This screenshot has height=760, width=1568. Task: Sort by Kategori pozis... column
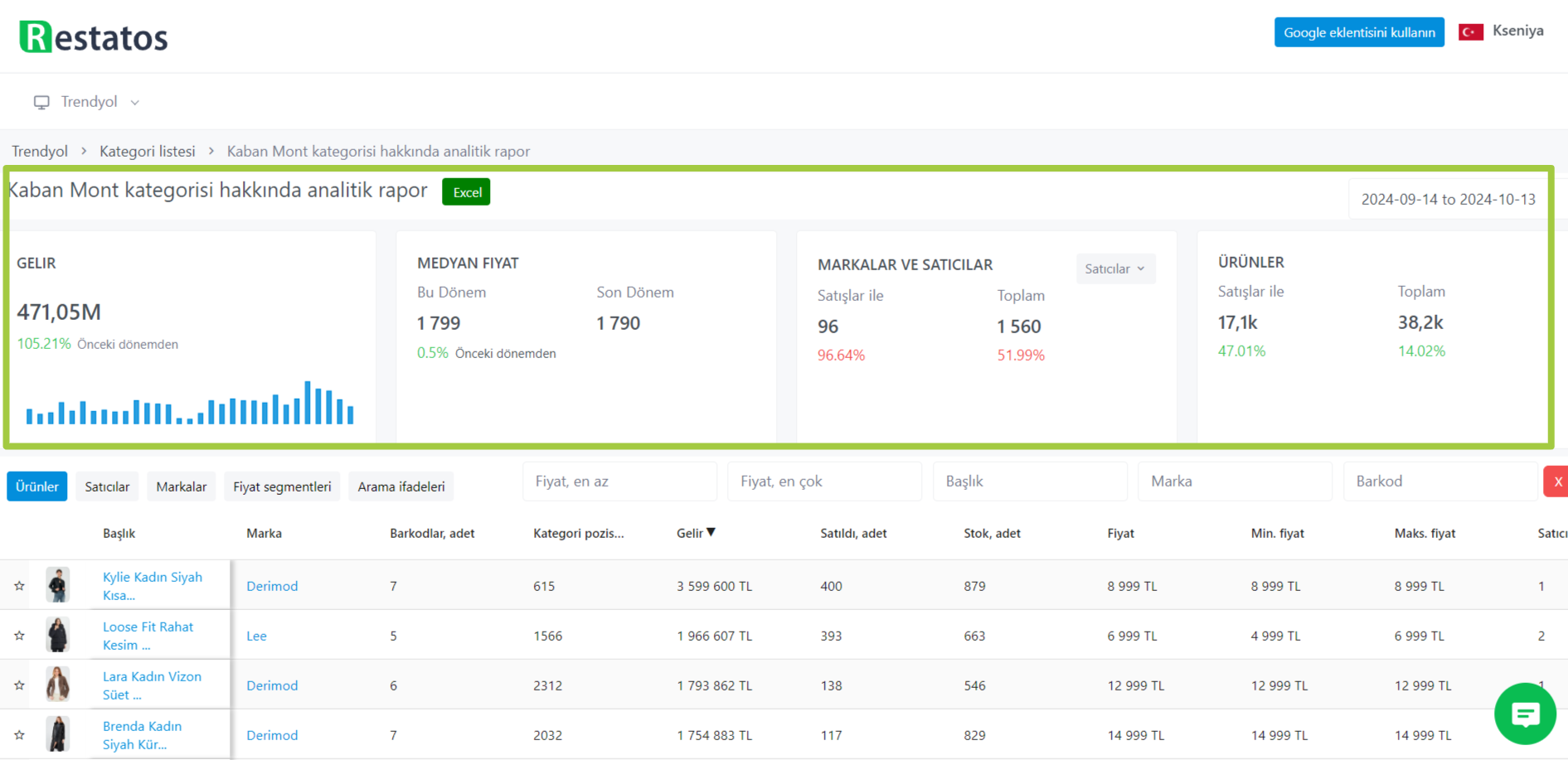pos(578,533)
